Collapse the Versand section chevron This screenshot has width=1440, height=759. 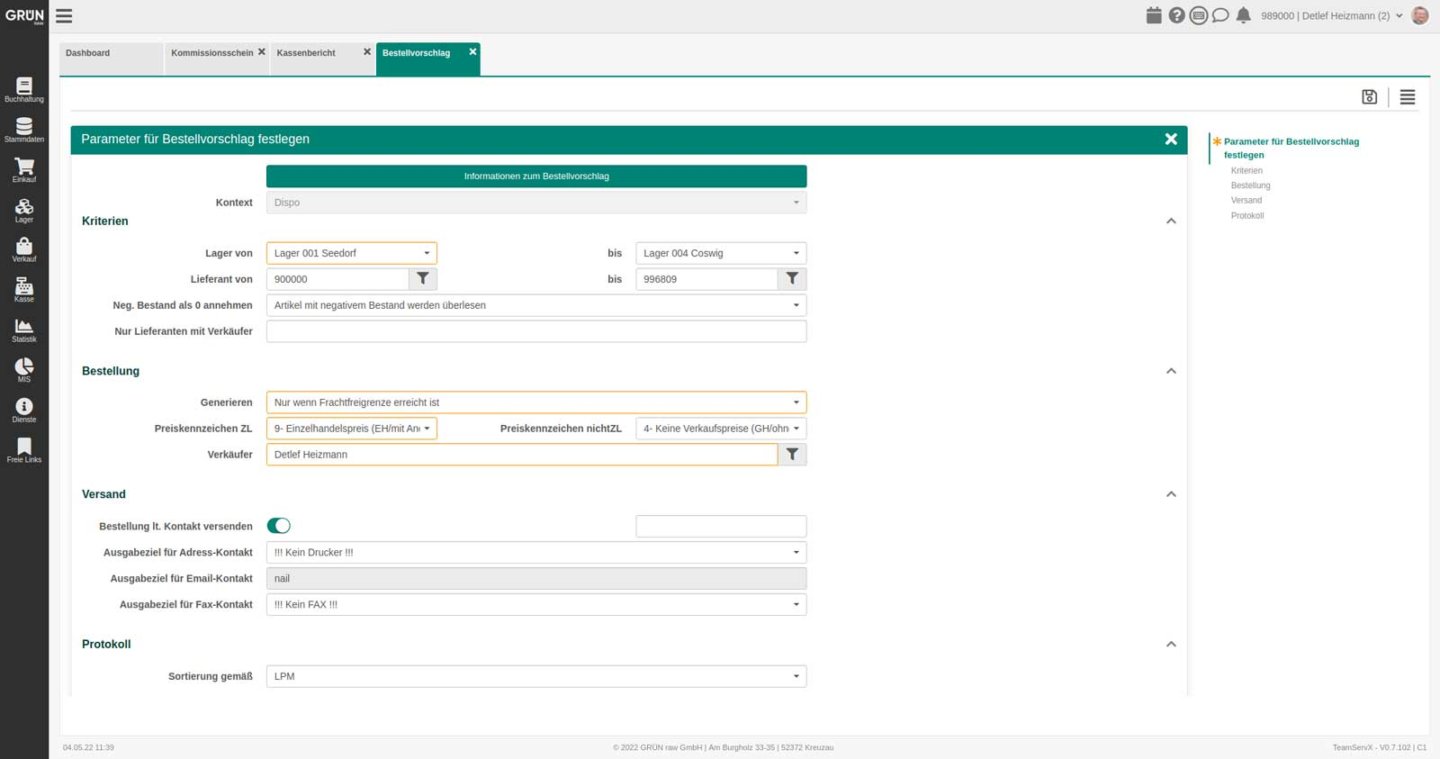pos(1171,494)
